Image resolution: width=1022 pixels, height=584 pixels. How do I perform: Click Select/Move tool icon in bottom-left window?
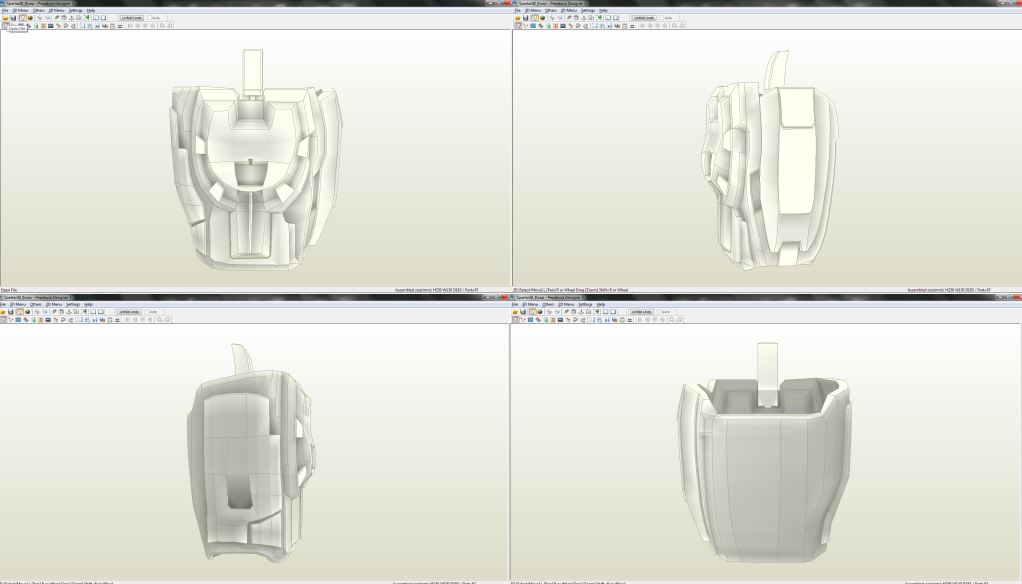(3, 319)
